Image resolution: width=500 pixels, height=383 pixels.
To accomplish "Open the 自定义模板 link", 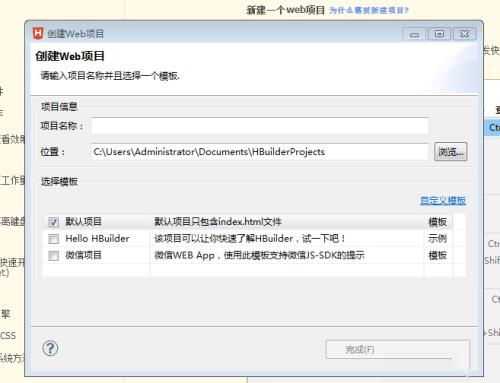I will pos(443,201).
